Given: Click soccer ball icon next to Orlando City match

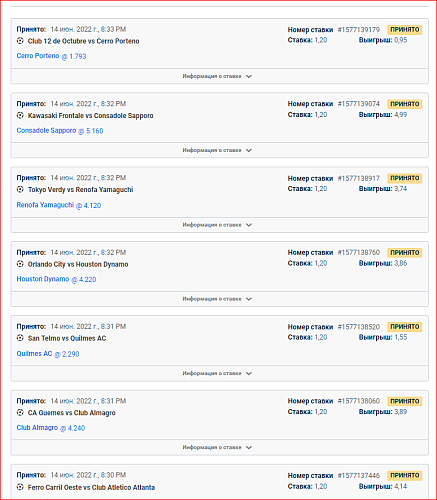Looking at the screenshot, I should pyautogui.click(x=20, y=264).
